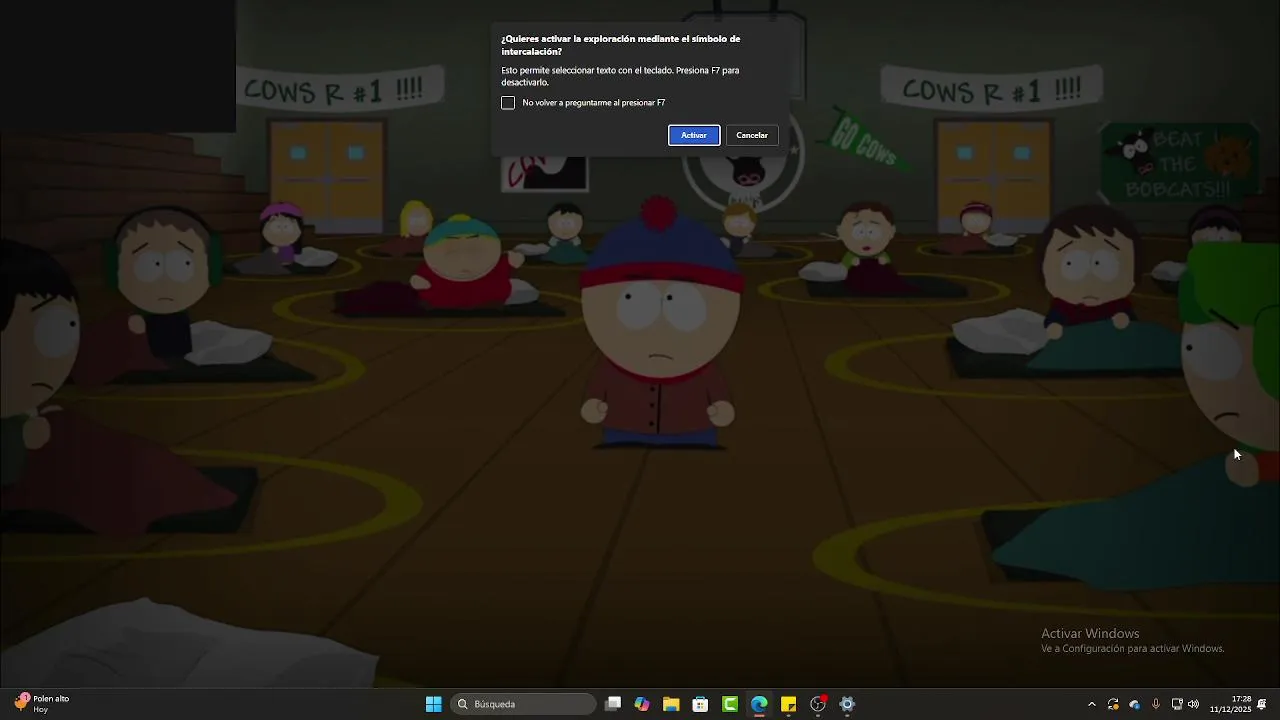Launch Copilot from the taskbar
Screen dimensions: 1280x720
click(x=642, y=704)
